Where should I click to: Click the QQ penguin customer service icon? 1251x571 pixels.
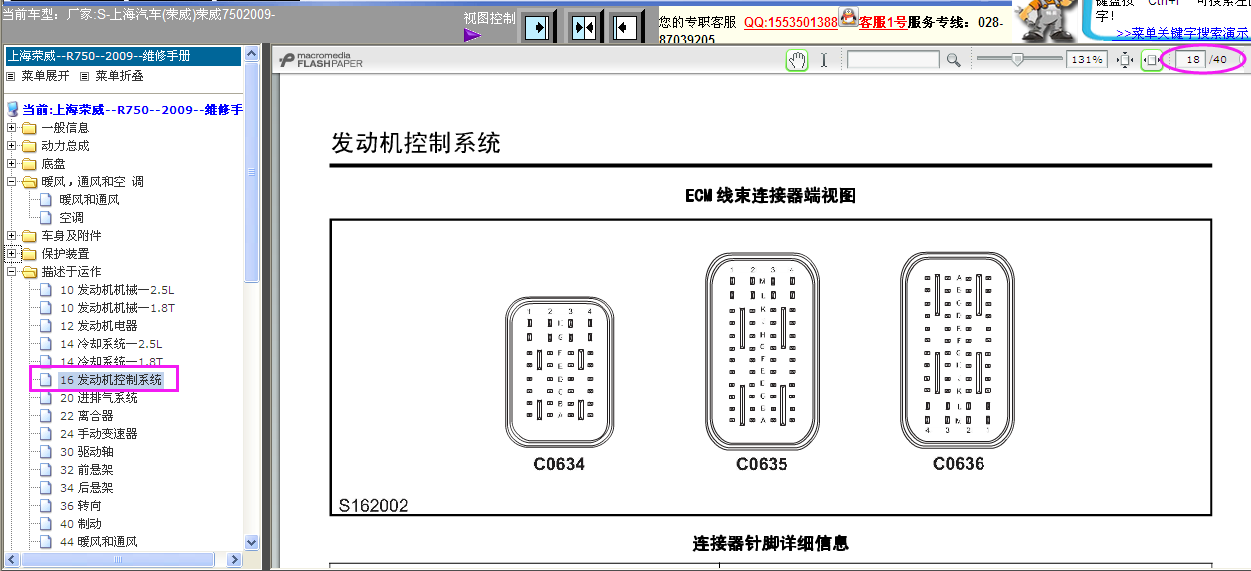[848, 17]
